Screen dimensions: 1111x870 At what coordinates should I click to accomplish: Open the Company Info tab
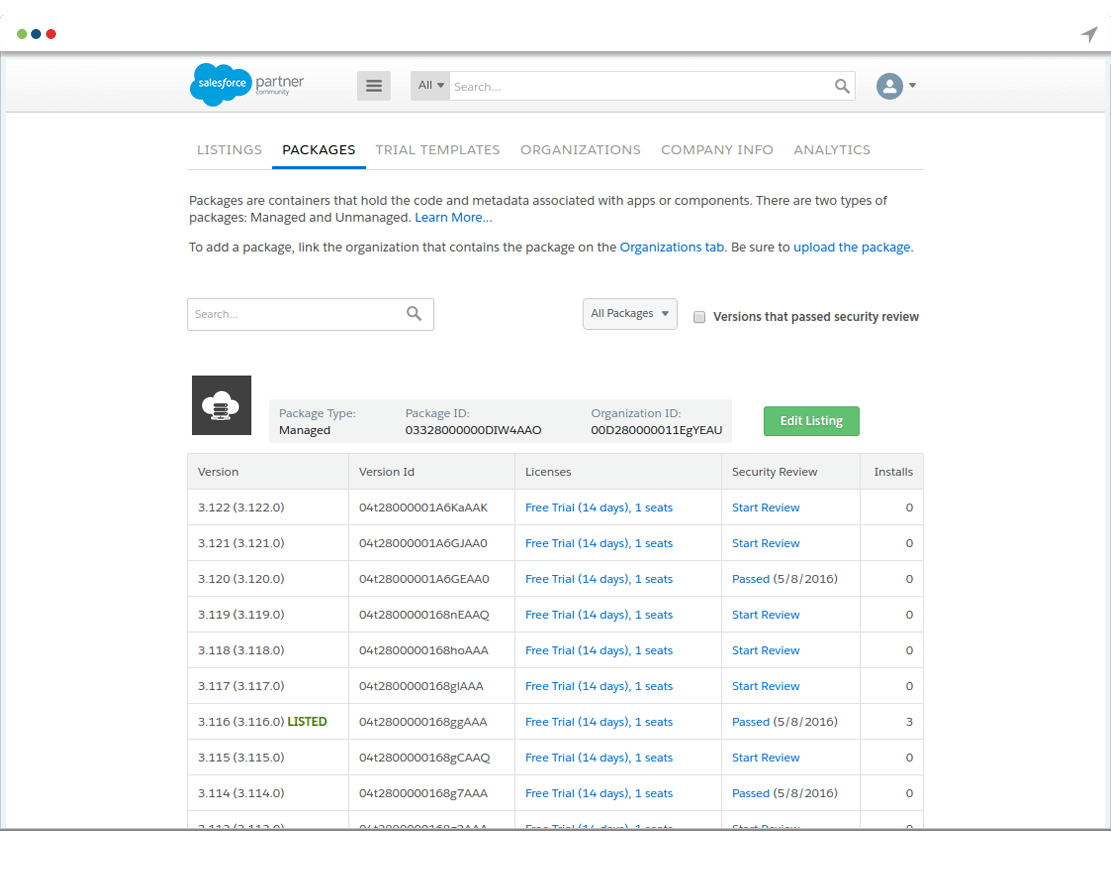[x=717, y=149]
